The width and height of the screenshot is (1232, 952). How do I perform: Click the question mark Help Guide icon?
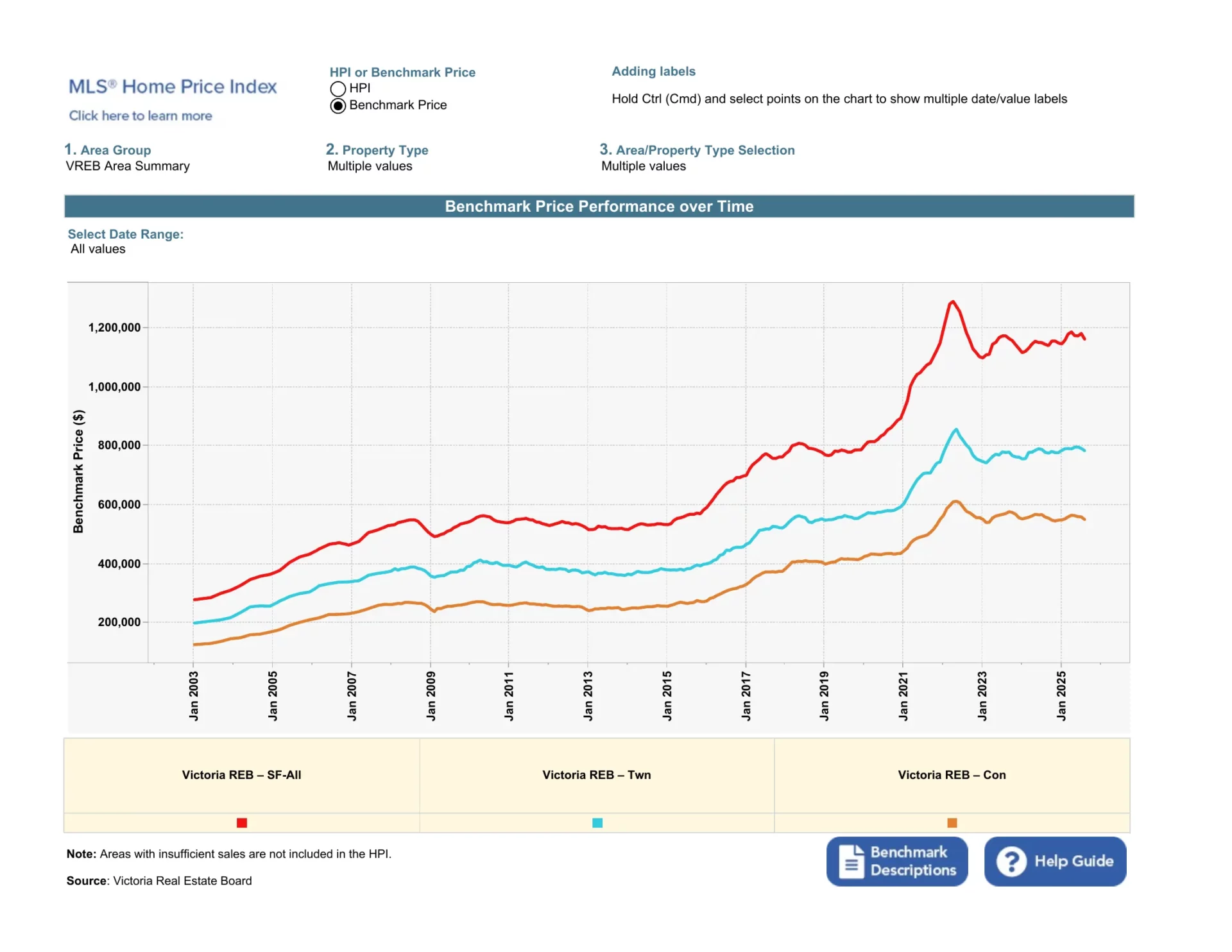pos(1011,861)
